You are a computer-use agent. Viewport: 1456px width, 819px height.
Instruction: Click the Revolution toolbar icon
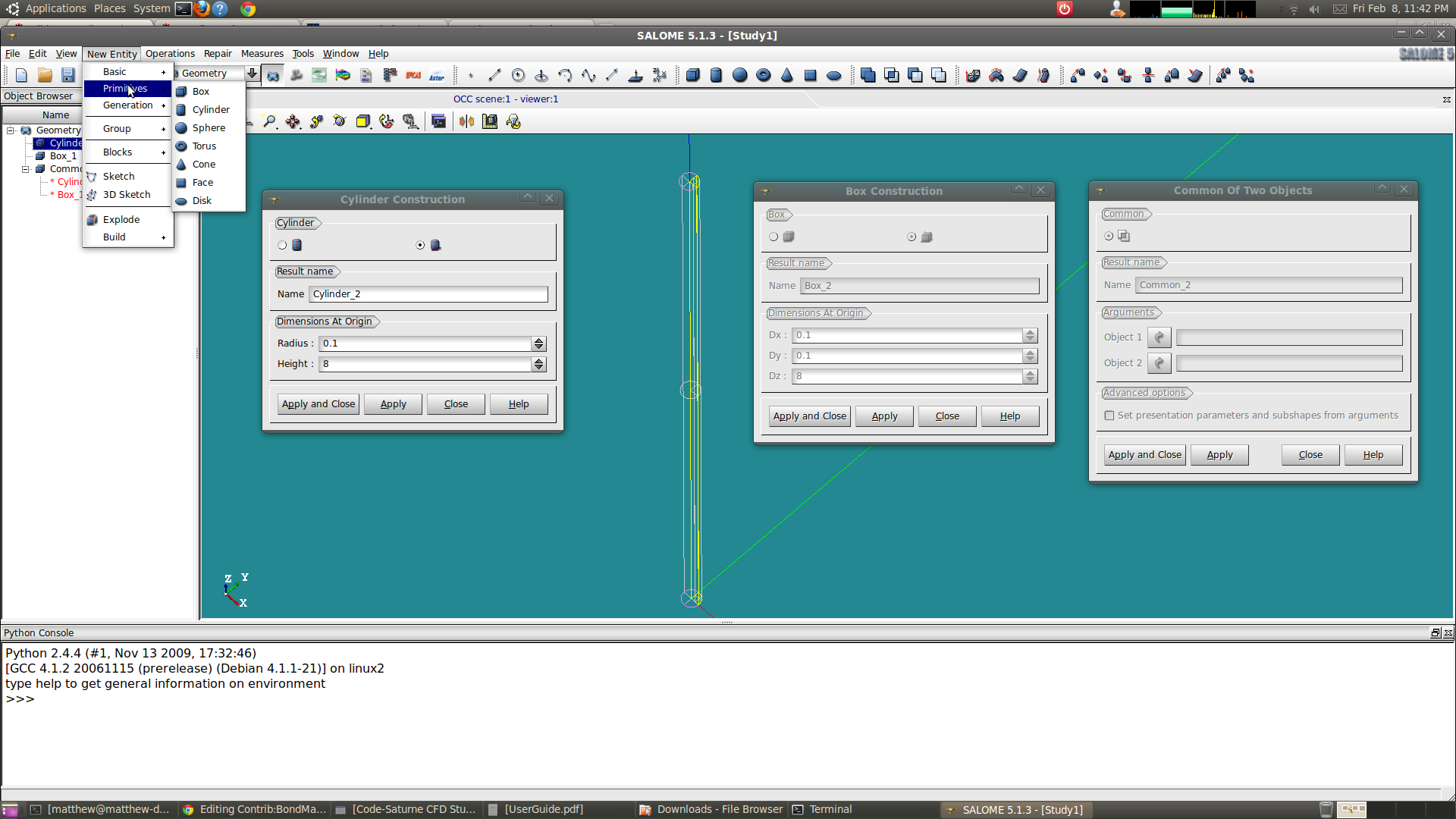tap(996, 75)
